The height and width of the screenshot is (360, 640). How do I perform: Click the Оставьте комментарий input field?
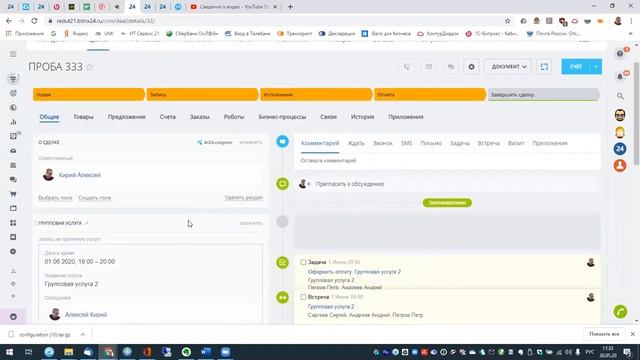(x=447, y=161)
